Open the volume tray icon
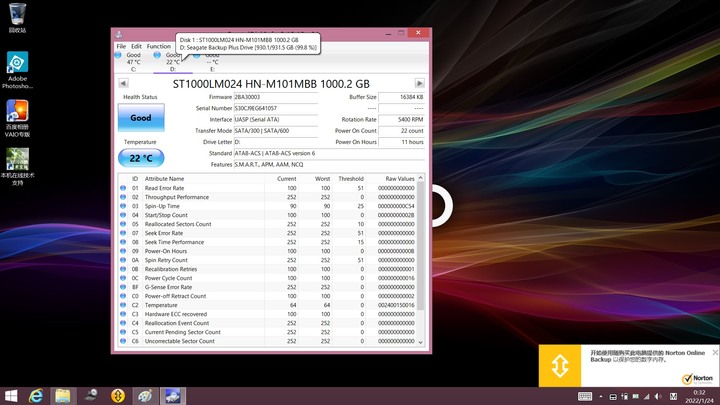Image resolution: width=720 pixels, height=405 pixels. [658, 396]
